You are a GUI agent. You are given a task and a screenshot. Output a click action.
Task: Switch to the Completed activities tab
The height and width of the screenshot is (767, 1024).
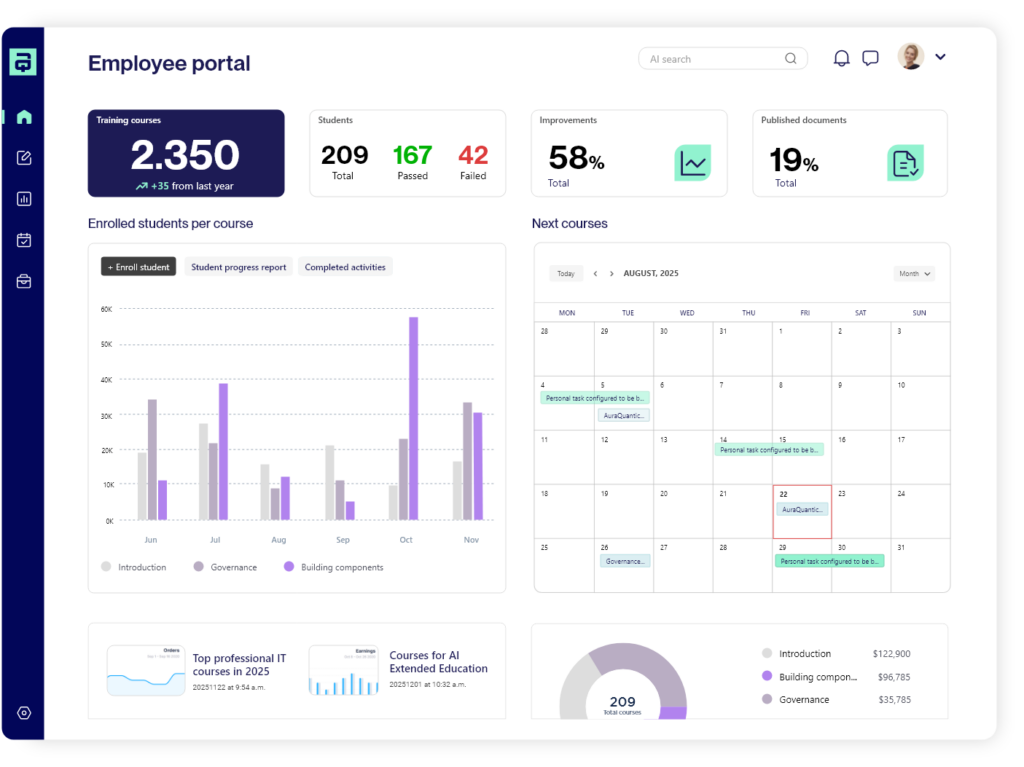click(x=345, y=267)
